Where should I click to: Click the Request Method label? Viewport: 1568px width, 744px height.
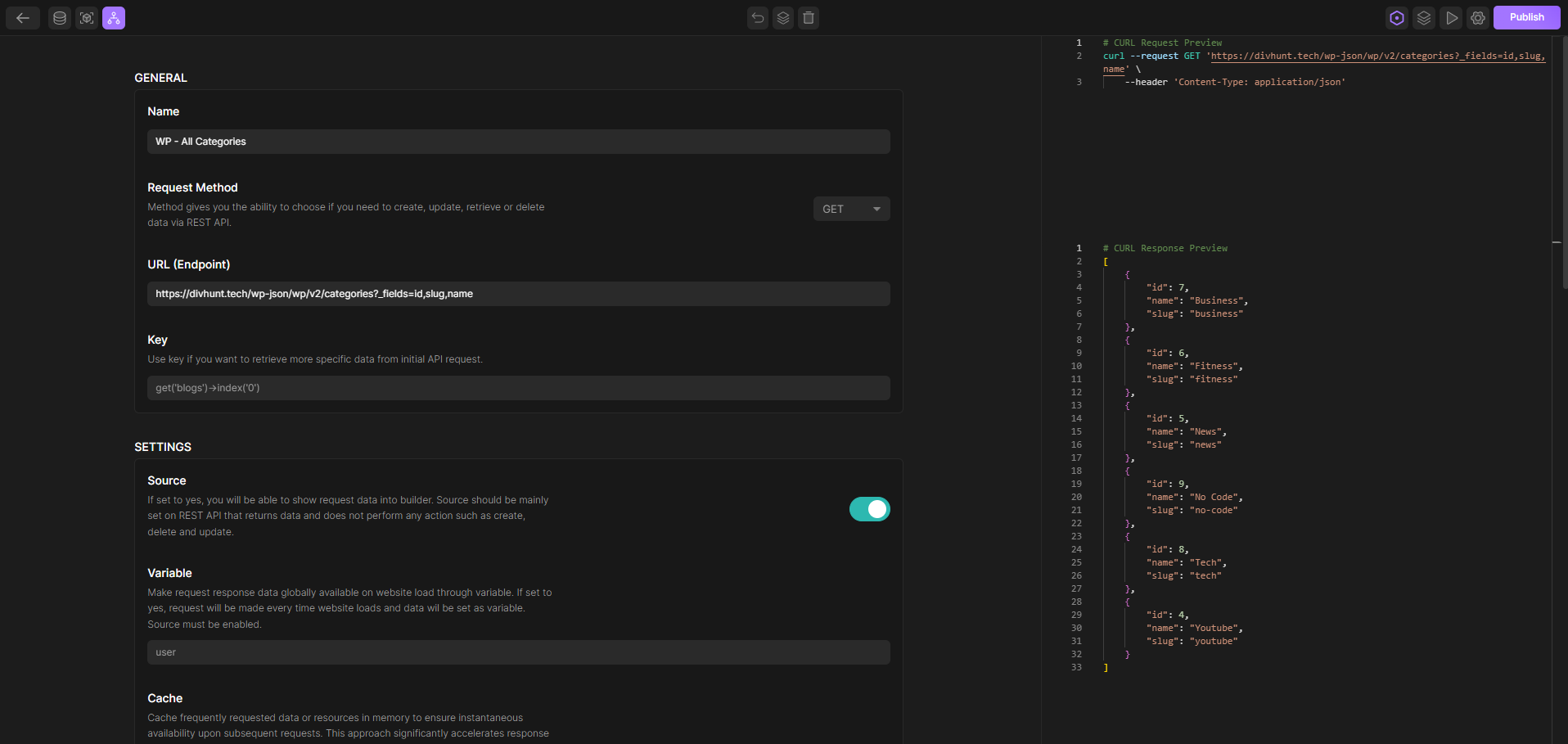pyautogui.click(x=192, y=187)
